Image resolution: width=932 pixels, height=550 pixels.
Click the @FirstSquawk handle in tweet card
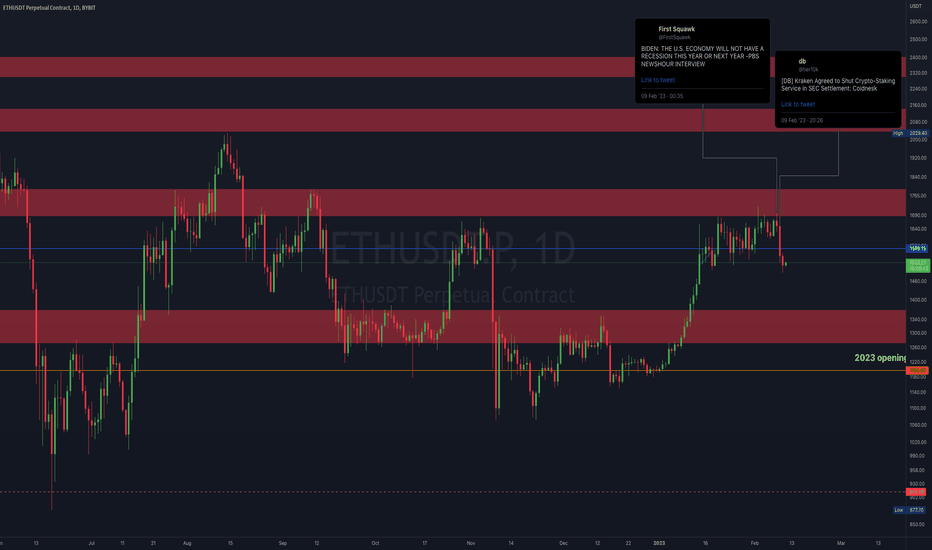[x=674, y=37]
